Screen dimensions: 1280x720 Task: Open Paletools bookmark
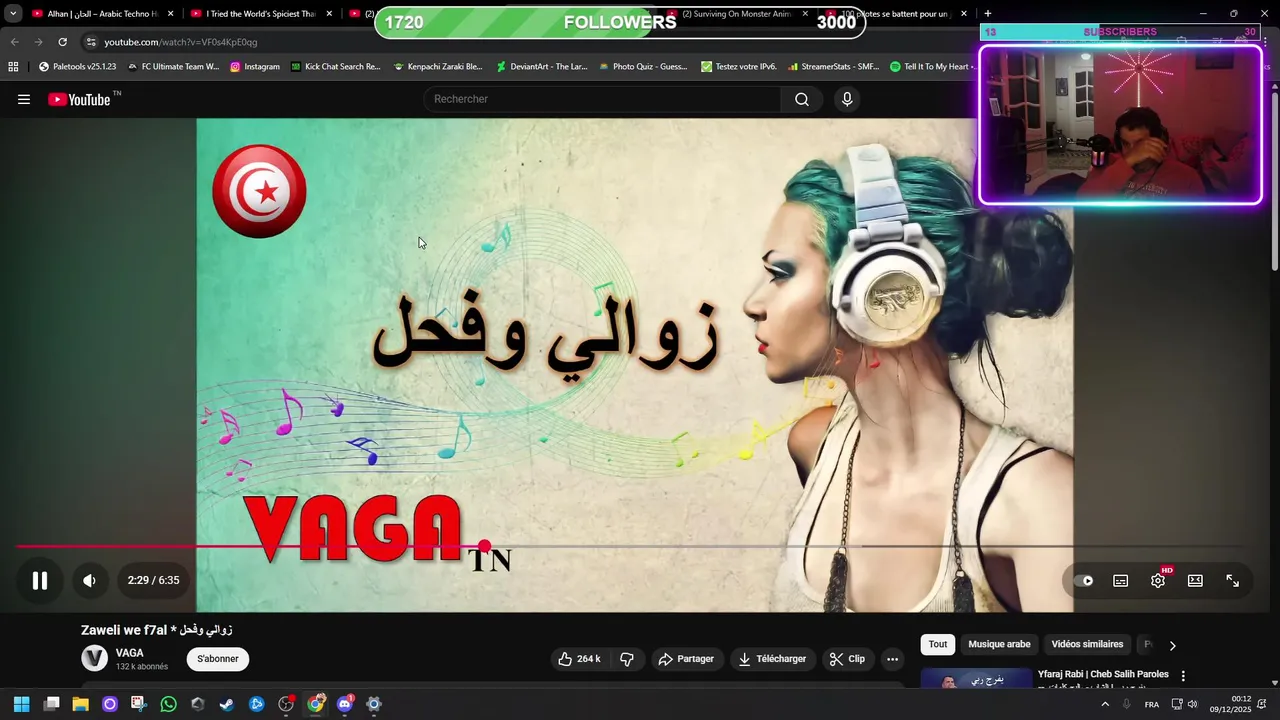pos(77,67)
